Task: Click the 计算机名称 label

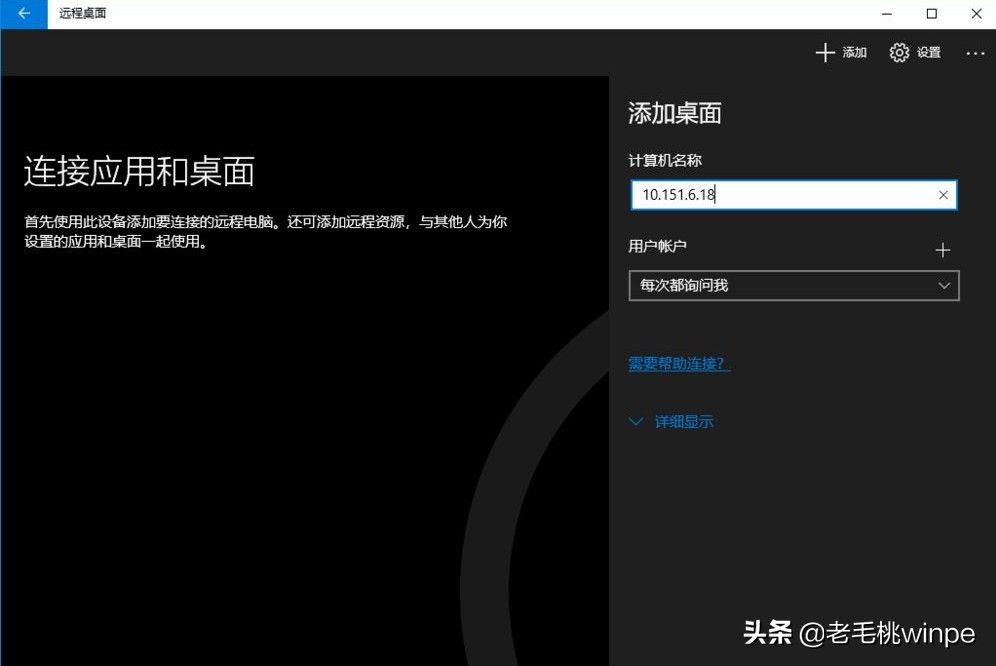Action: pyautogui.click(x=665, y=160)
